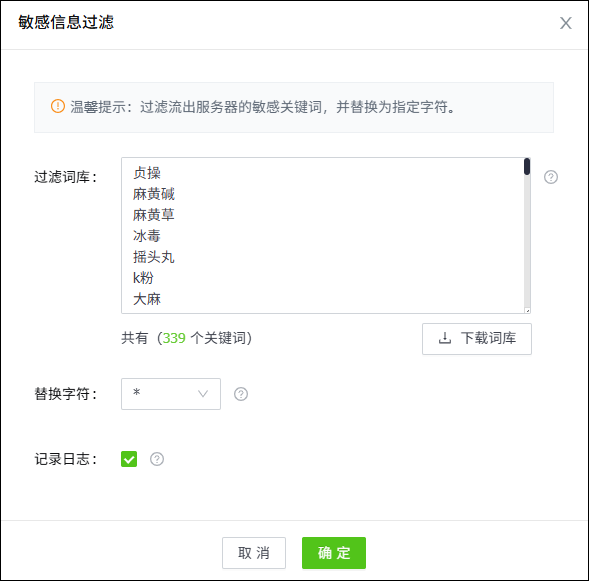This screenshot has width=589, height=581.
Task: Click the keyword 摇头丸 in the list
Action: 154,257
